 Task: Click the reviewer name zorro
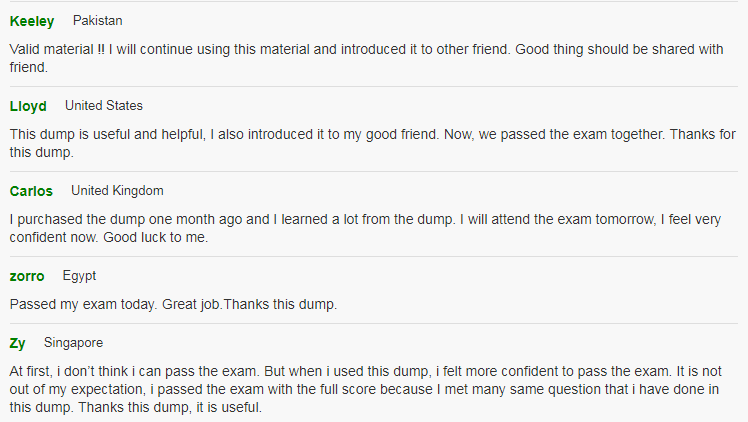27,276
